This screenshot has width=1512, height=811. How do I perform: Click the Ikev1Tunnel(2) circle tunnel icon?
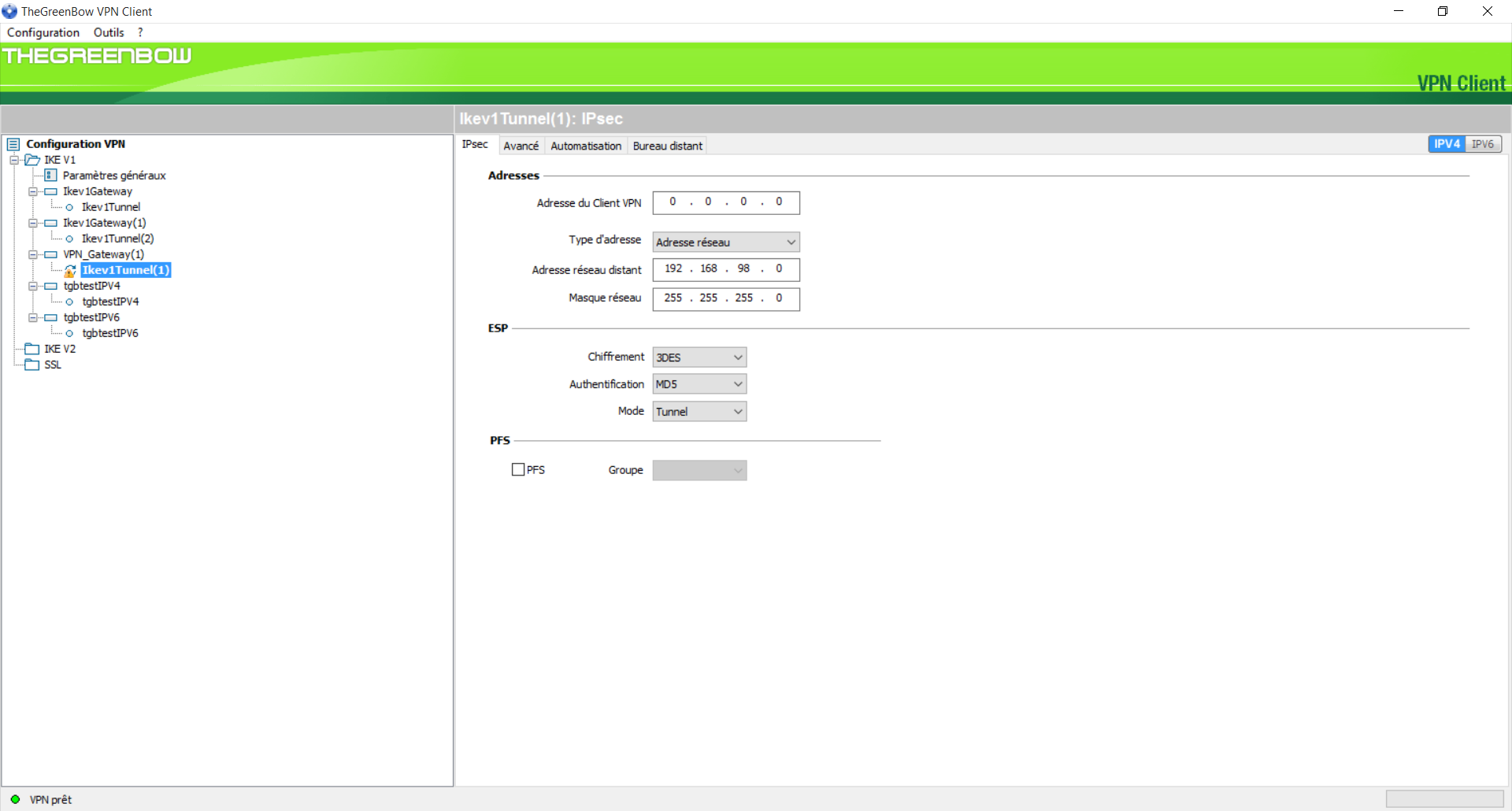69,239
